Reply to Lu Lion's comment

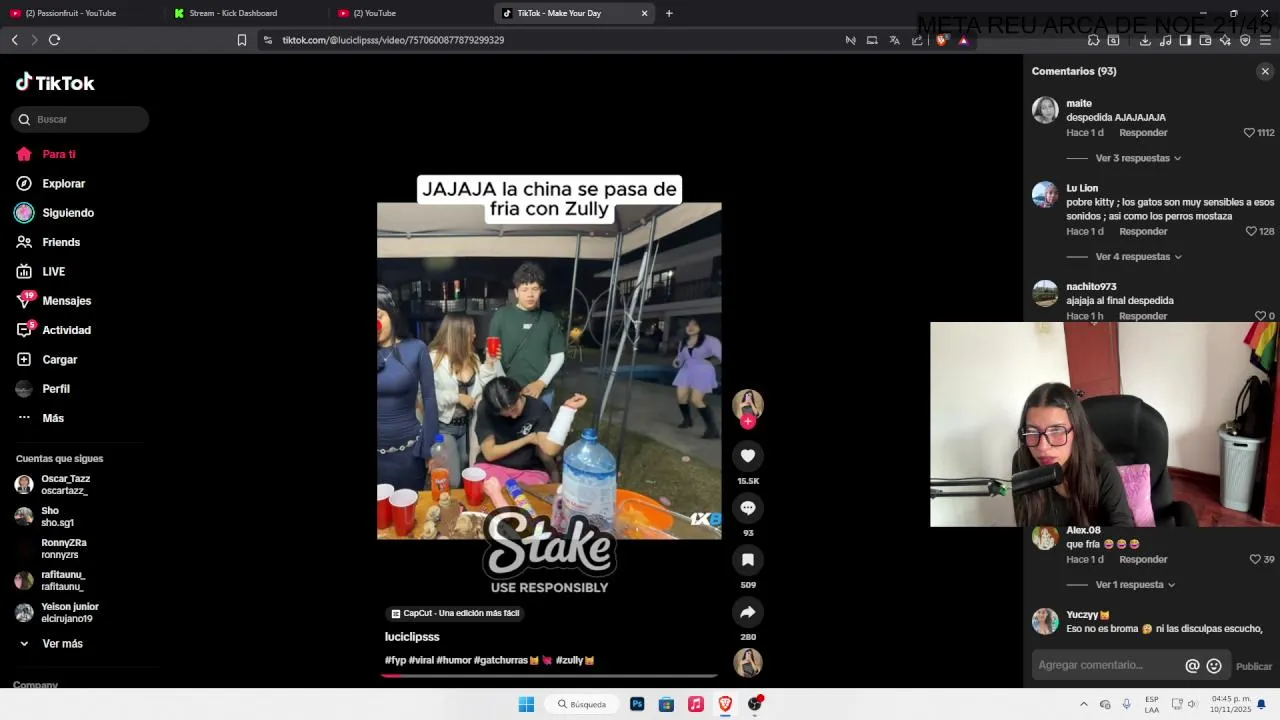1143,231
